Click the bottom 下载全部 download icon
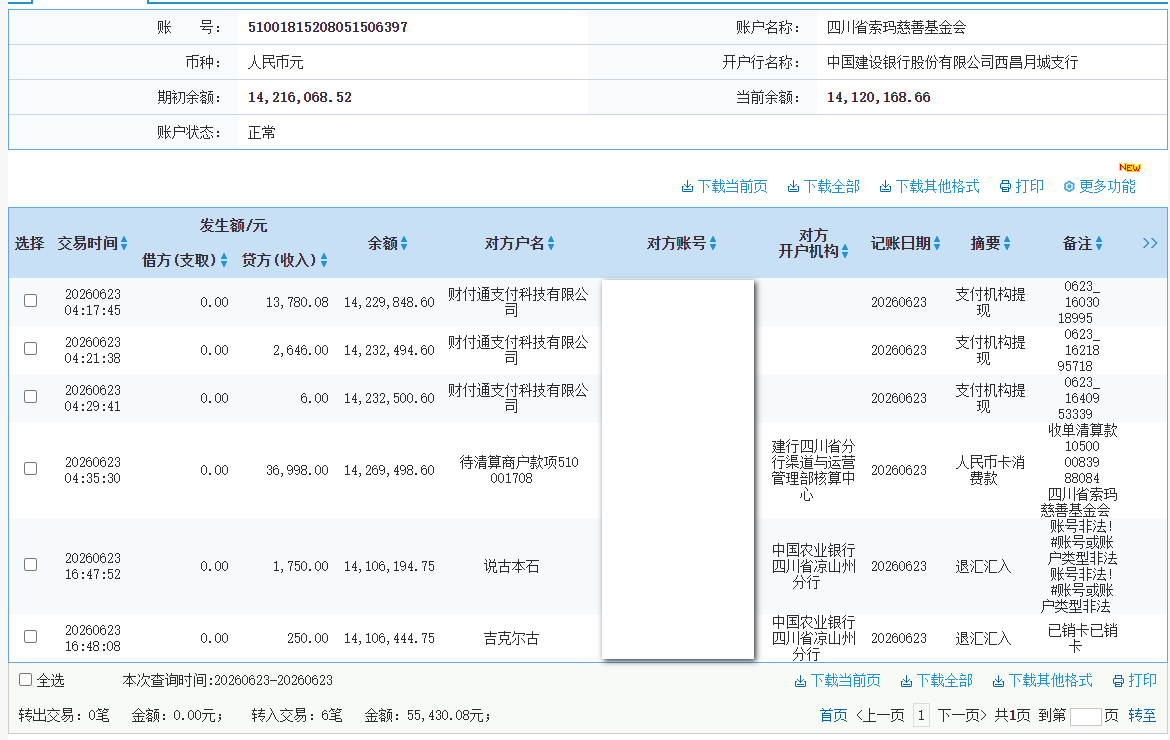 pos(906,681)
